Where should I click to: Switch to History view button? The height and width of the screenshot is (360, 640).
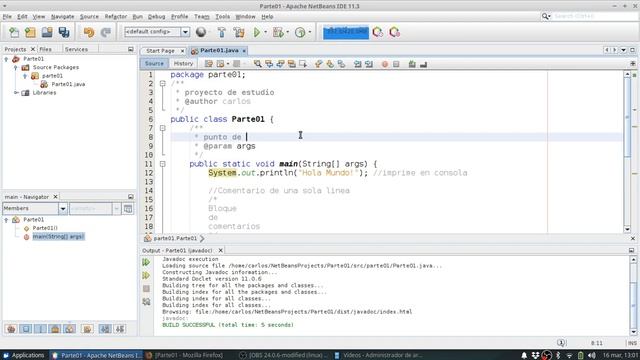click(183, 64)
